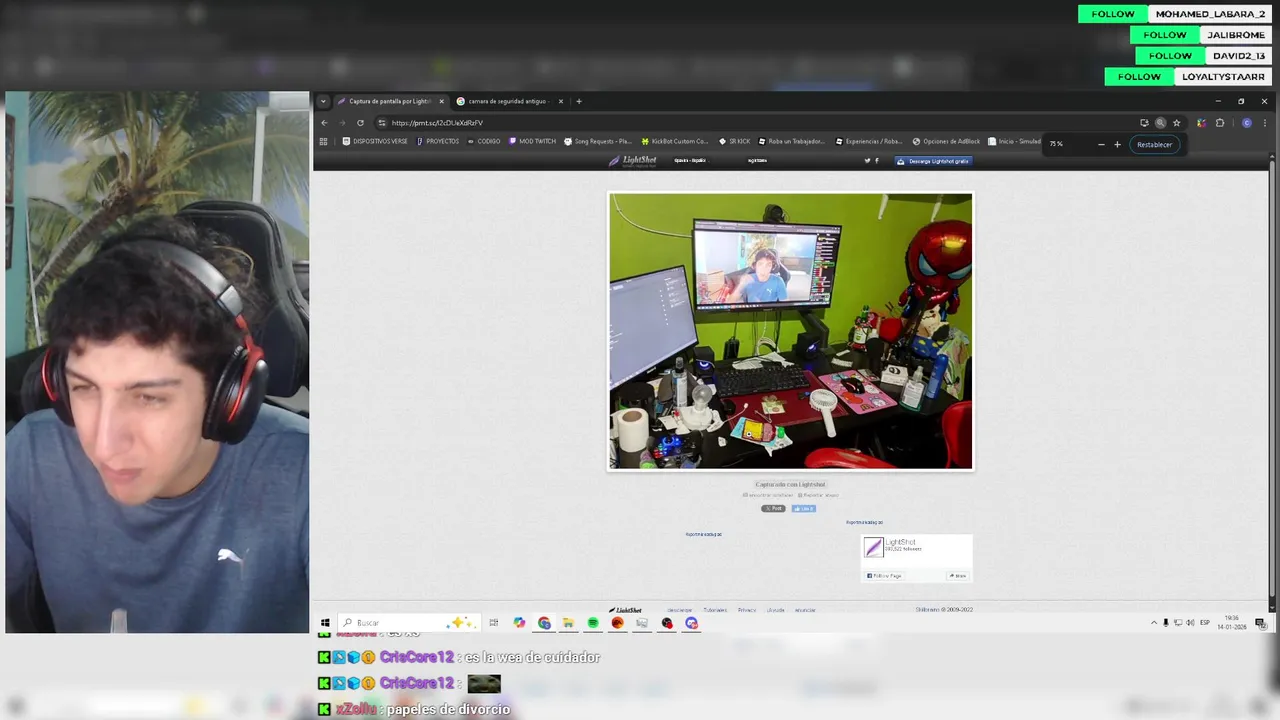
Task: Increase zoom with the plus button
Action: click(1117, 144)
